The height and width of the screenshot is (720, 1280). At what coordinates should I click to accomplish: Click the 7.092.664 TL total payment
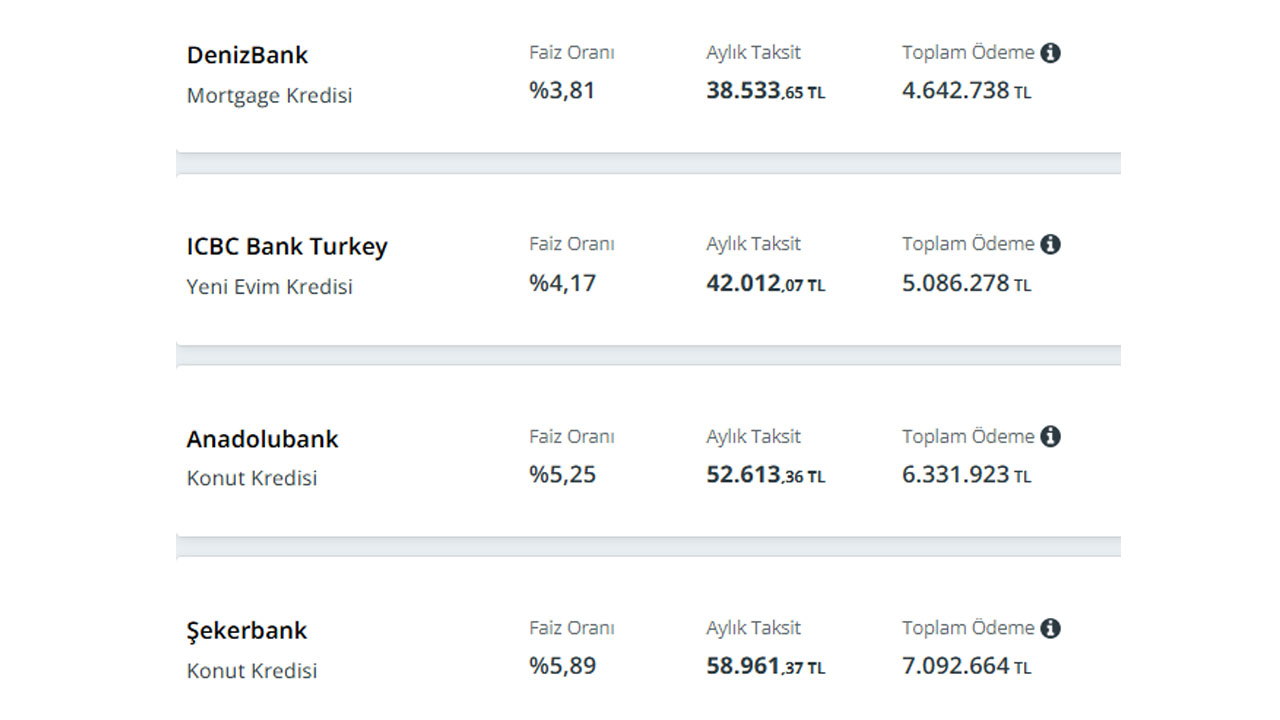(966, 667)
